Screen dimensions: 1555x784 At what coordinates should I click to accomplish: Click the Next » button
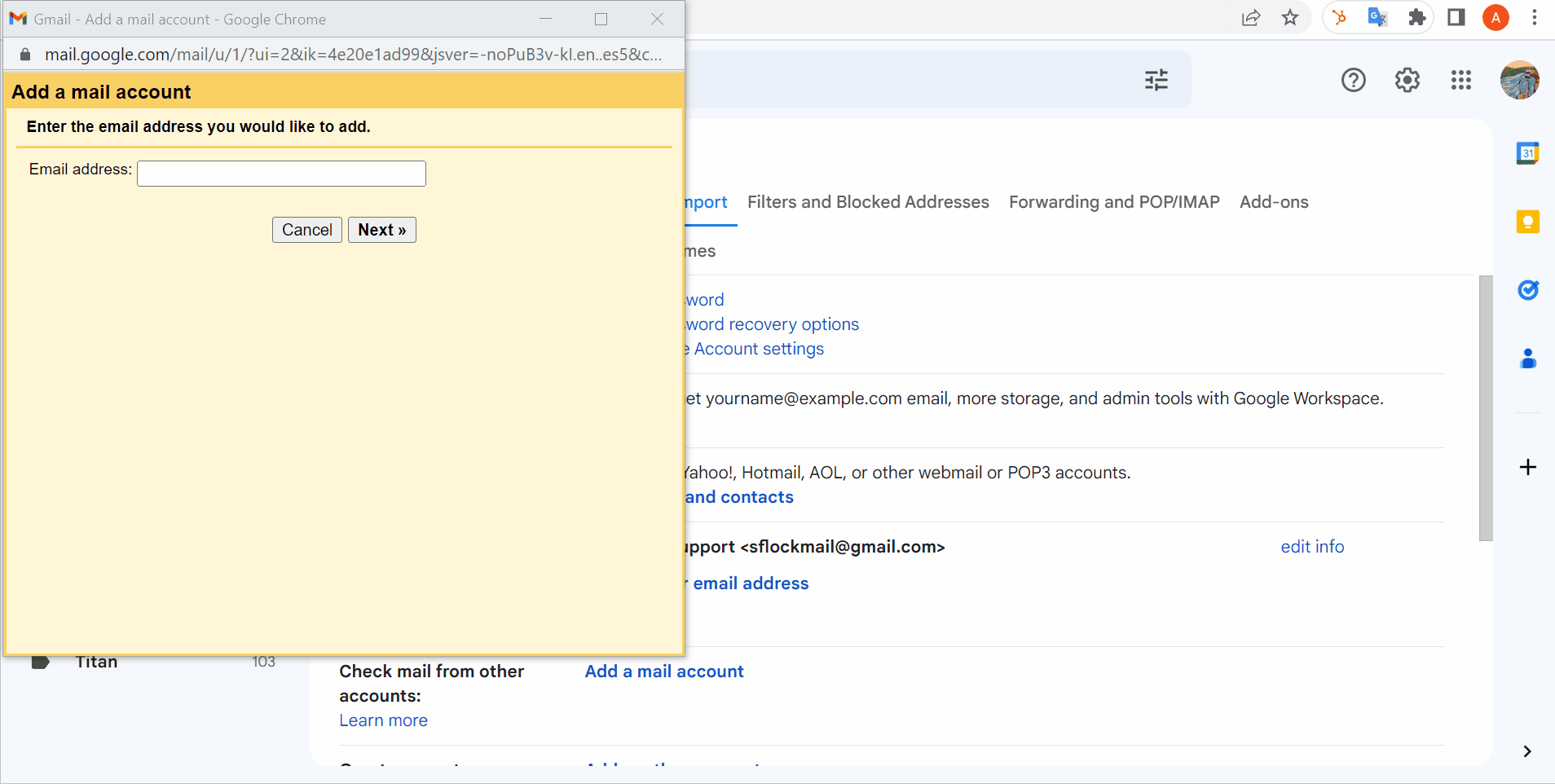(x=382, y=230)
